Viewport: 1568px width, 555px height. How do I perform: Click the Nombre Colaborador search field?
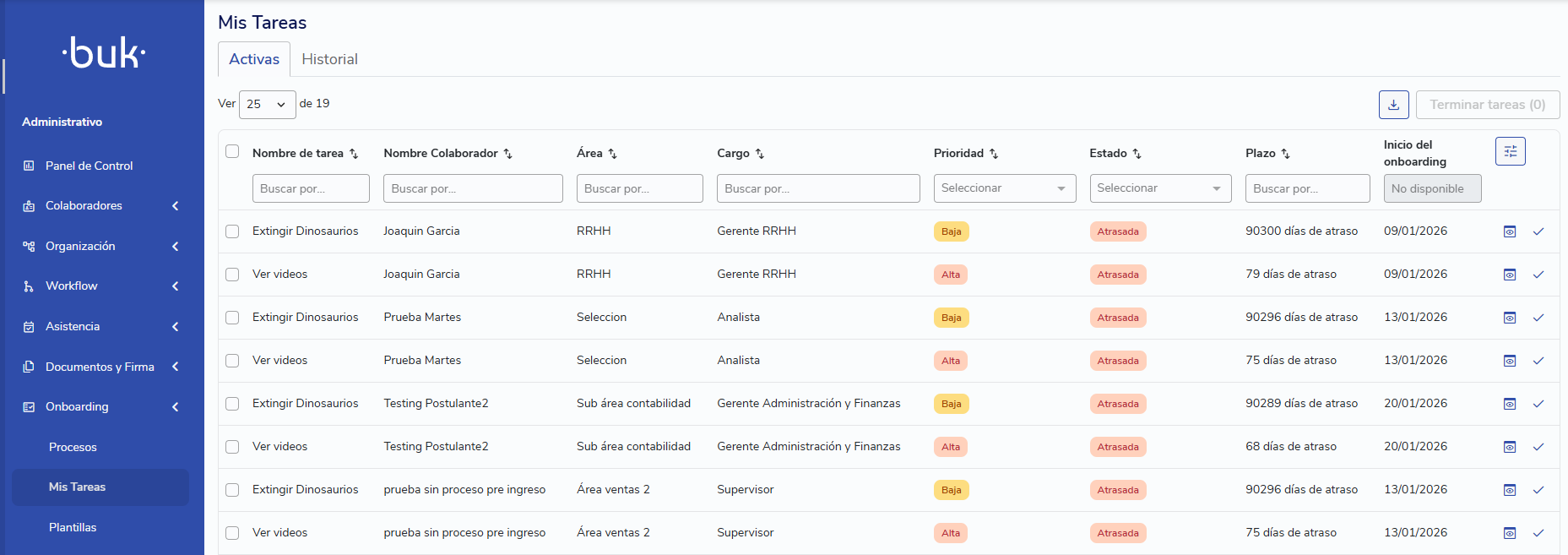coord(473,188)
